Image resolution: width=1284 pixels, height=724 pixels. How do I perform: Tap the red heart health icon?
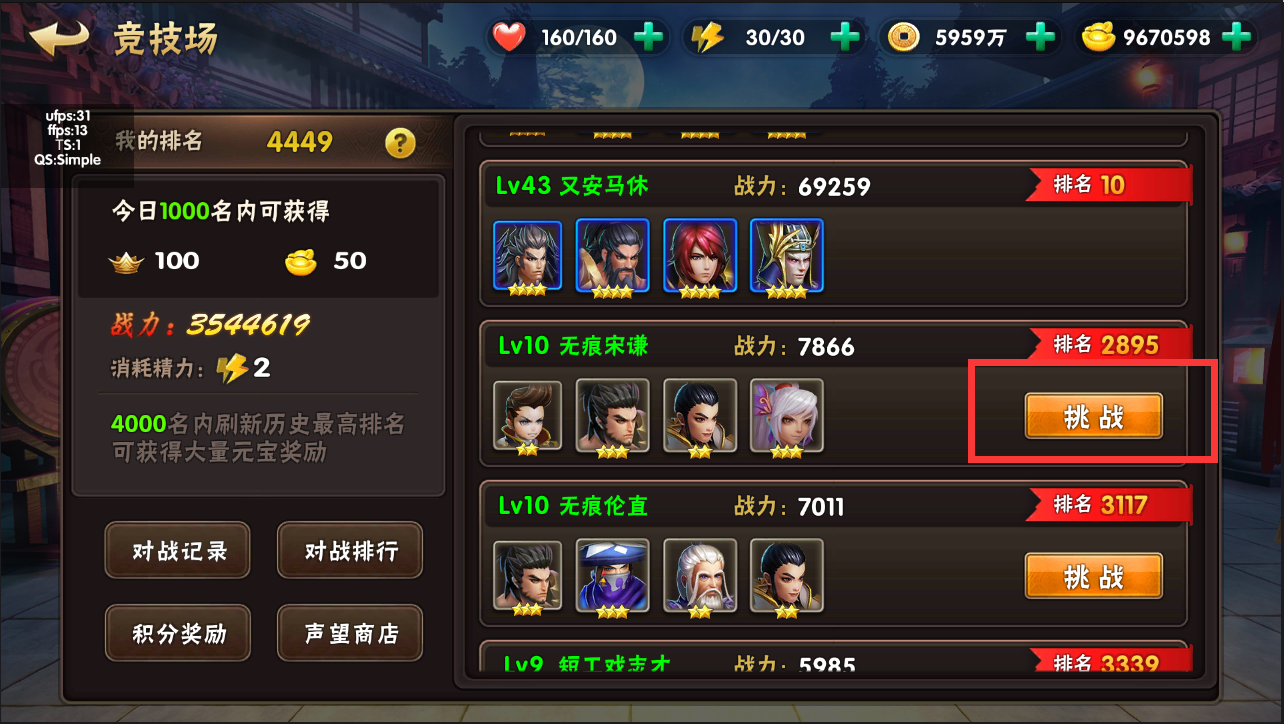click(x=509, y=38)
